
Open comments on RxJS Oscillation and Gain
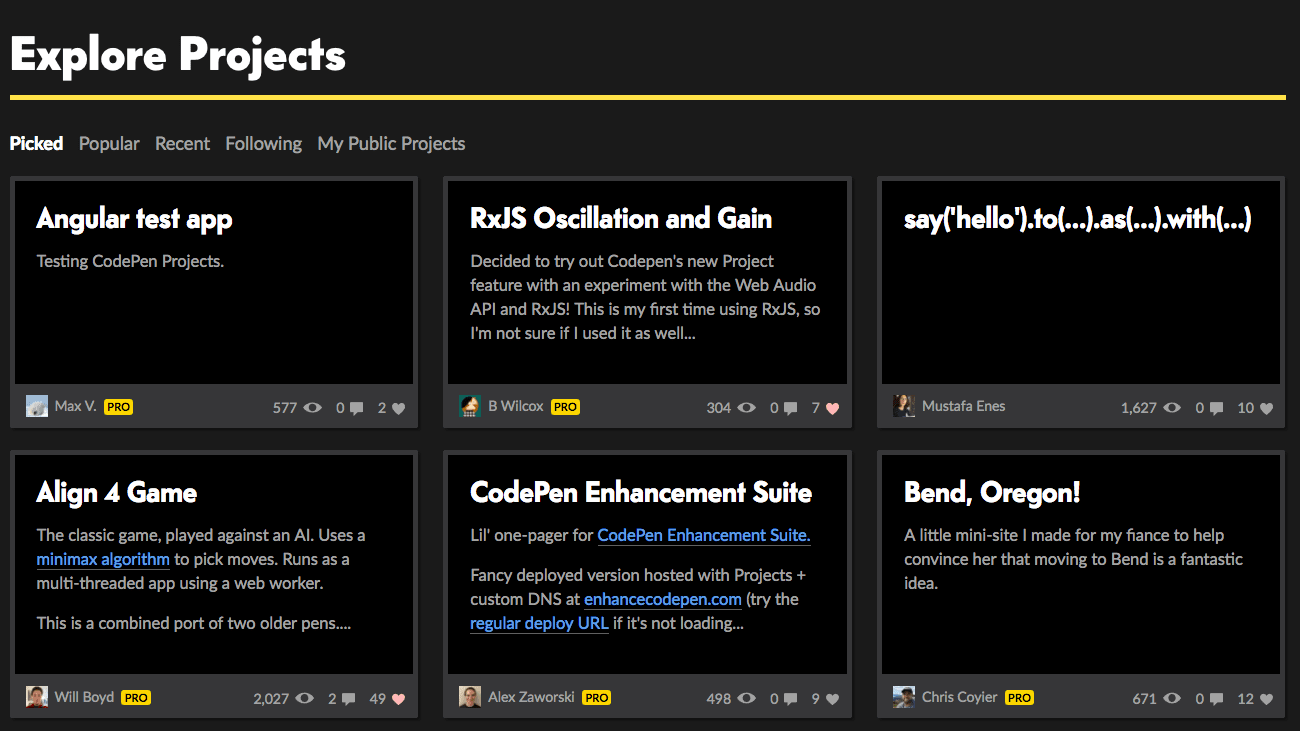coord(790,407)
